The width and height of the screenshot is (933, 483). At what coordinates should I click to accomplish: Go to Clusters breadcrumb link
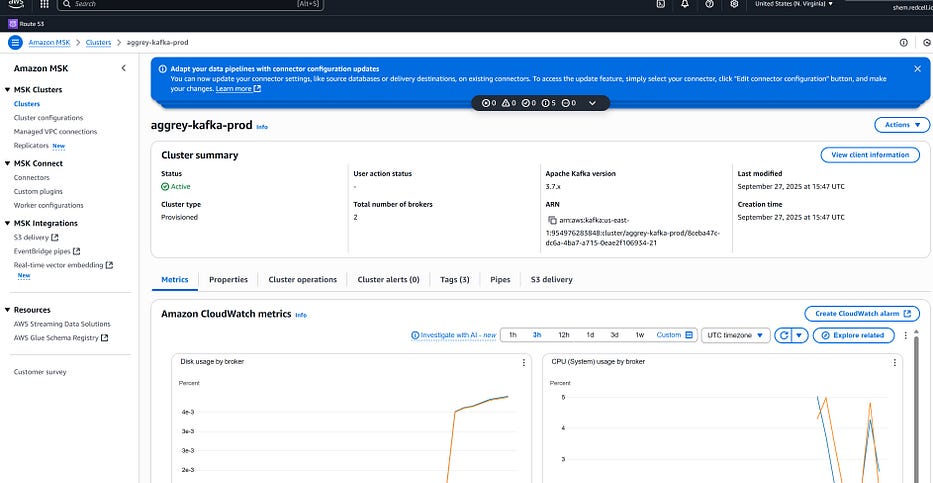pos(98,42)
